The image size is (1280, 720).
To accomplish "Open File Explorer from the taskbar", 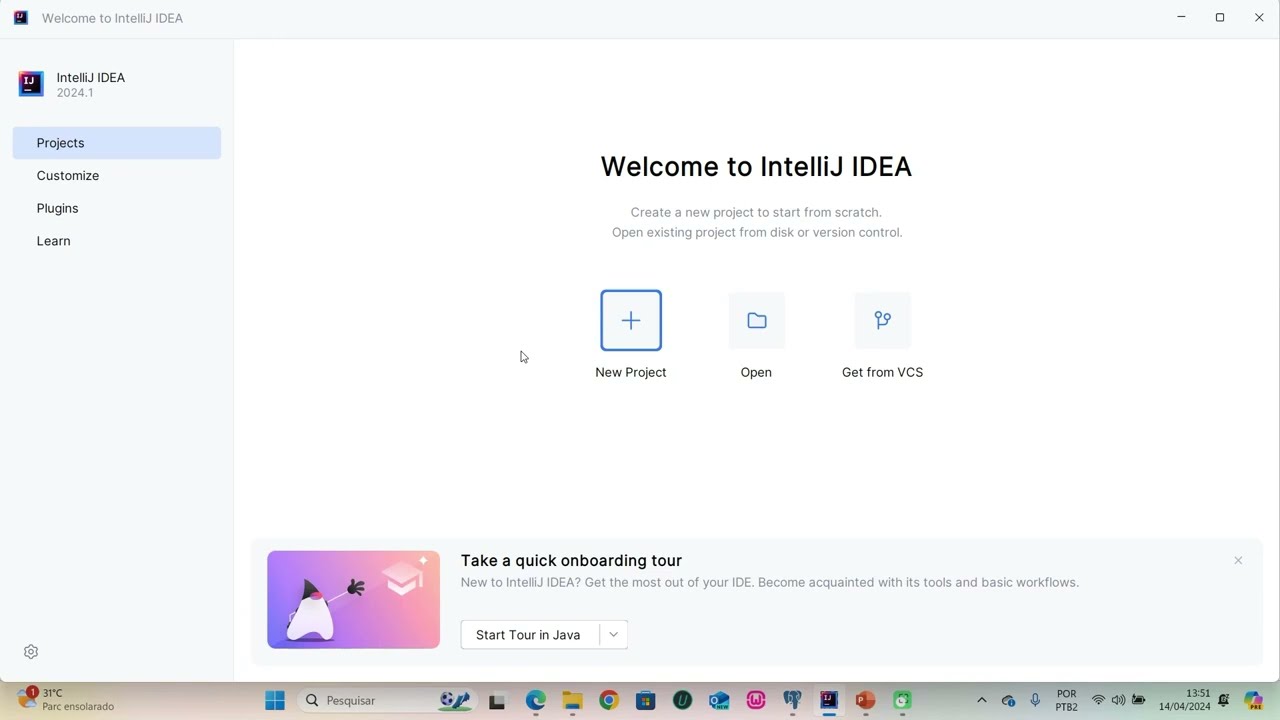I will [572, 700].
